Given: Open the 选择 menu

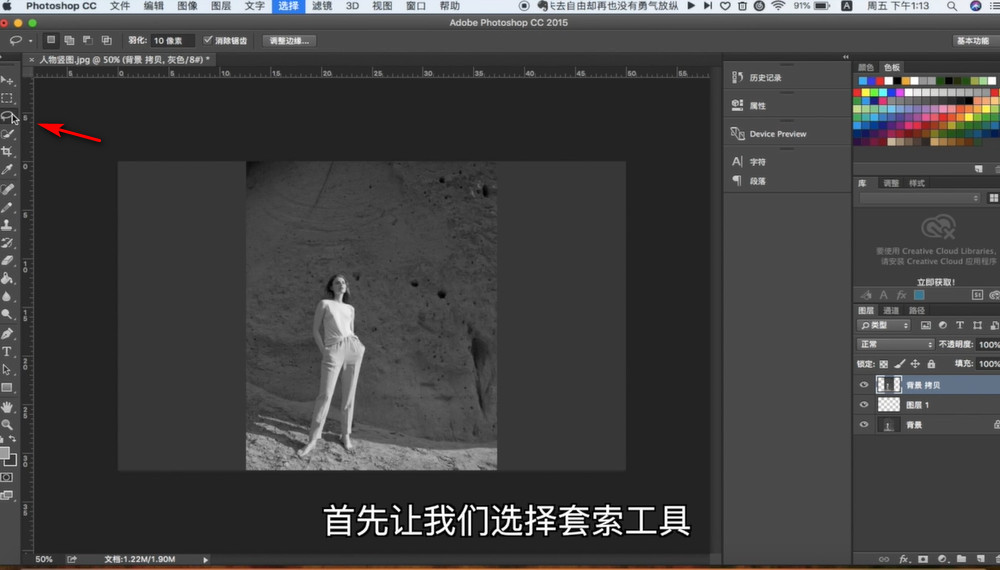Looking at the screenshot, I should [288, 6].
